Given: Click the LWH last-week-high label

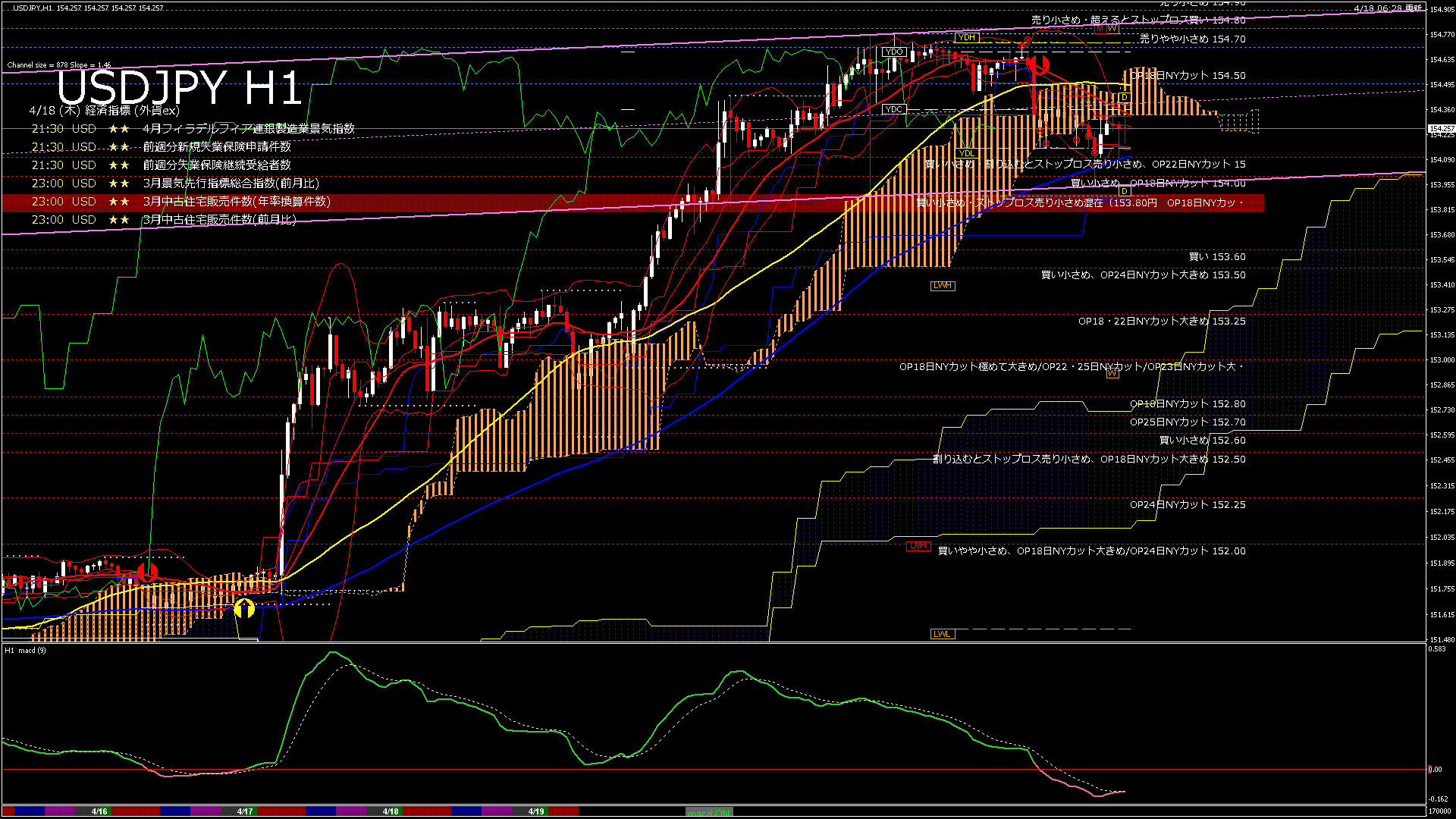Looking at the screenshot, I should [x=942, y=286].
